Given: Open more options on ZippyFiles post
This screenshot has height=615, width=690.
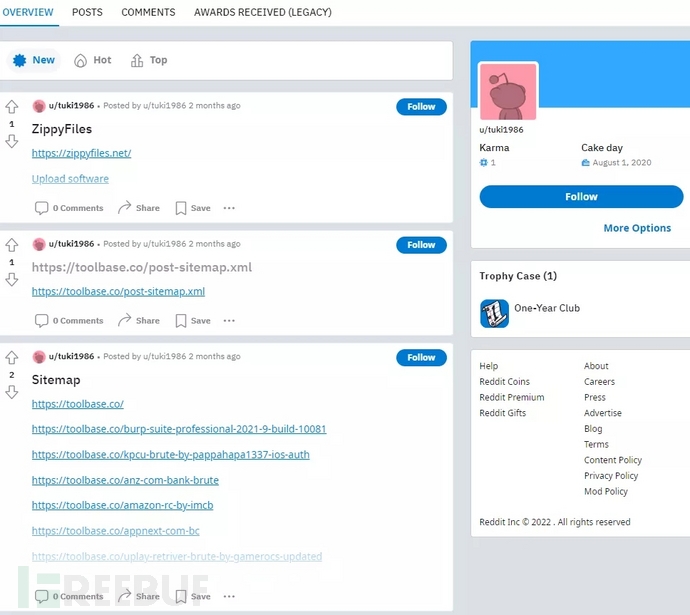Looking at the screenshot, I should click(x=229, y=208).
